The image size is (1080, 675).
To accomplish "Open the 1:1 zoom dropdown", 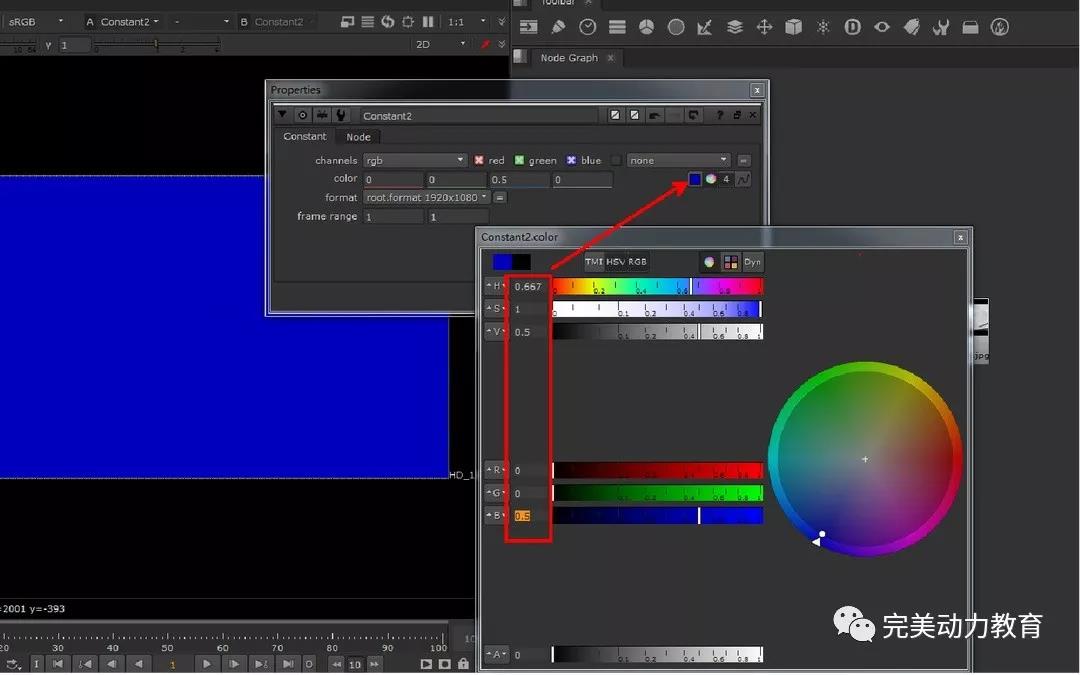I will pyautogui.click(x=466, y=21).
